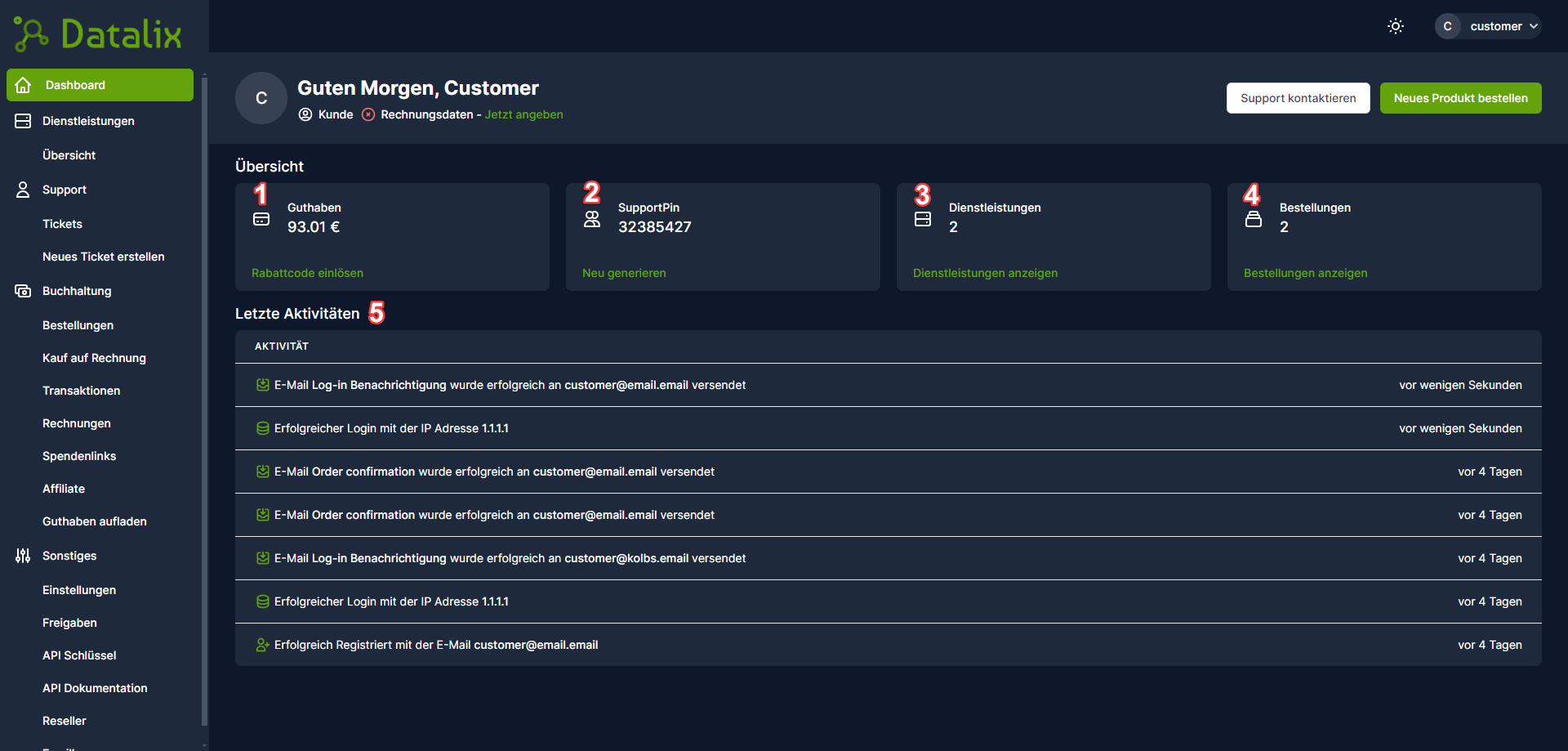Click Rabattcode einlösen link

click(307, 273)
